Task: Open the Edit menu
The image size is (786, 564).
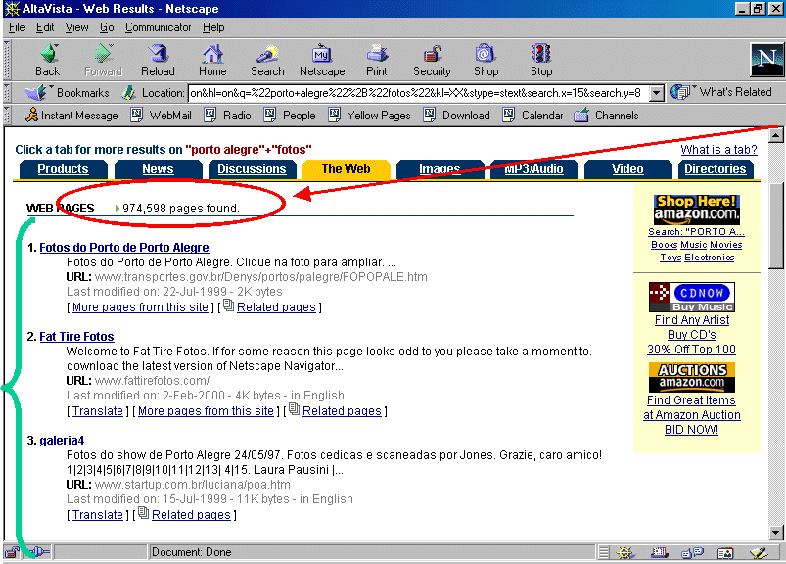Action: [45, 28]
